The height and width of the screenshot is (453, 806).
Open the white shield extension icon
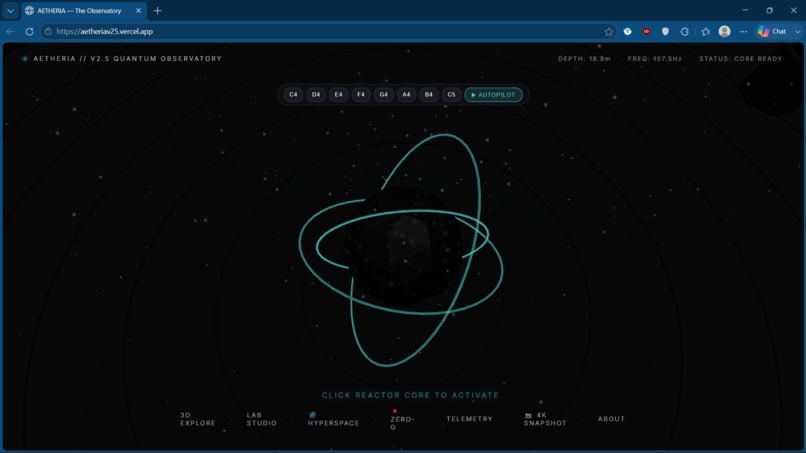tap(665, 31)
